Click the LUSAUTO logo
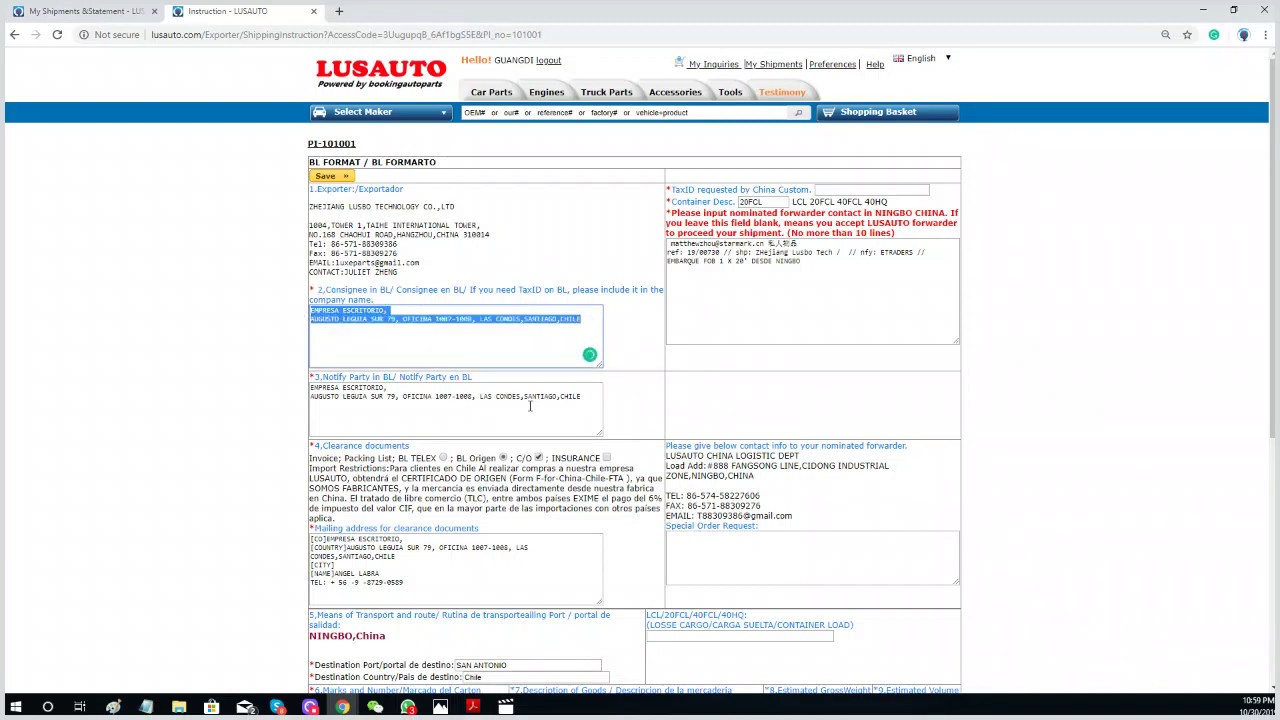 pos(381,73)
